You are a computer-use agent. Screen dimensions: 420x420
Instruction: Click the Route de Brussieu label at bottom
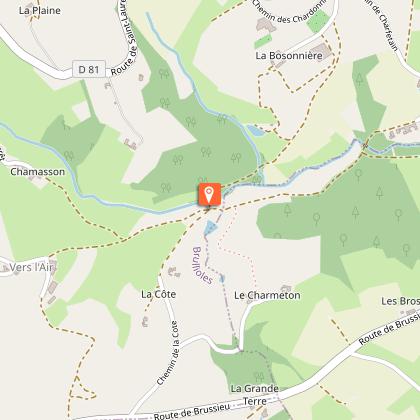pos(192,411)
